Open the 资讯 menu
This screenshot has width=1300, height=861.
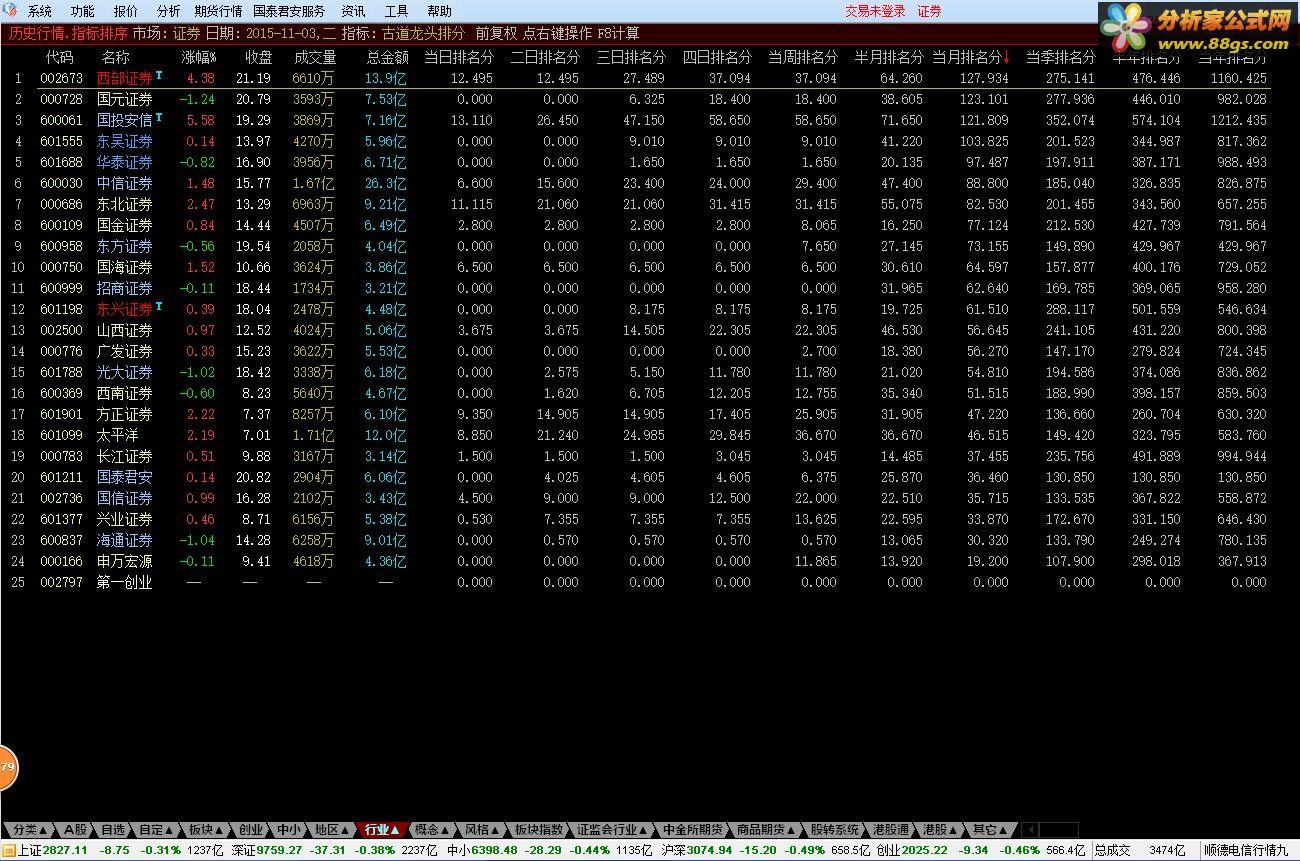pyautogui.click(x=353, y=11)
